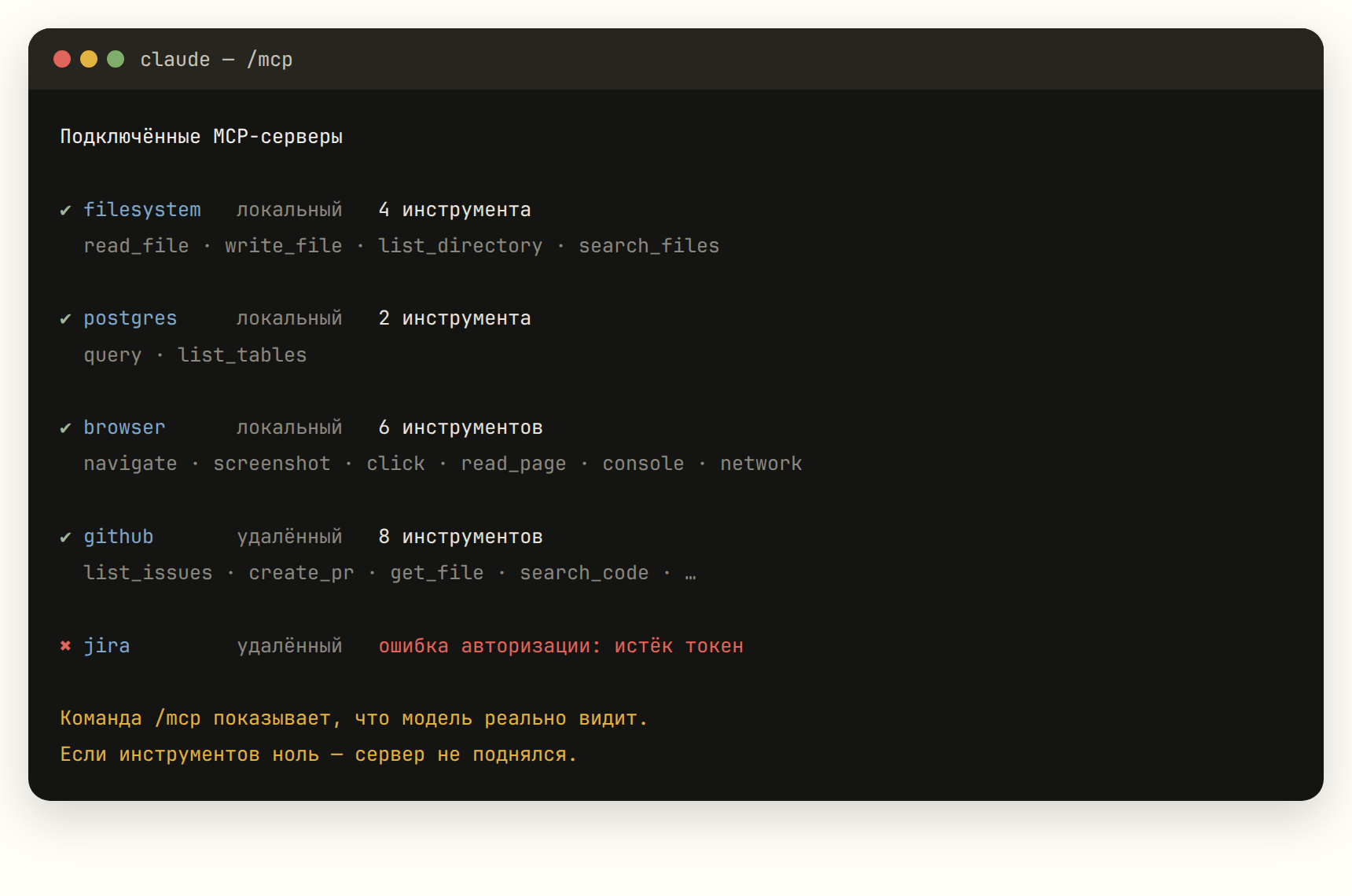Click the console tool name

point(643,464)
